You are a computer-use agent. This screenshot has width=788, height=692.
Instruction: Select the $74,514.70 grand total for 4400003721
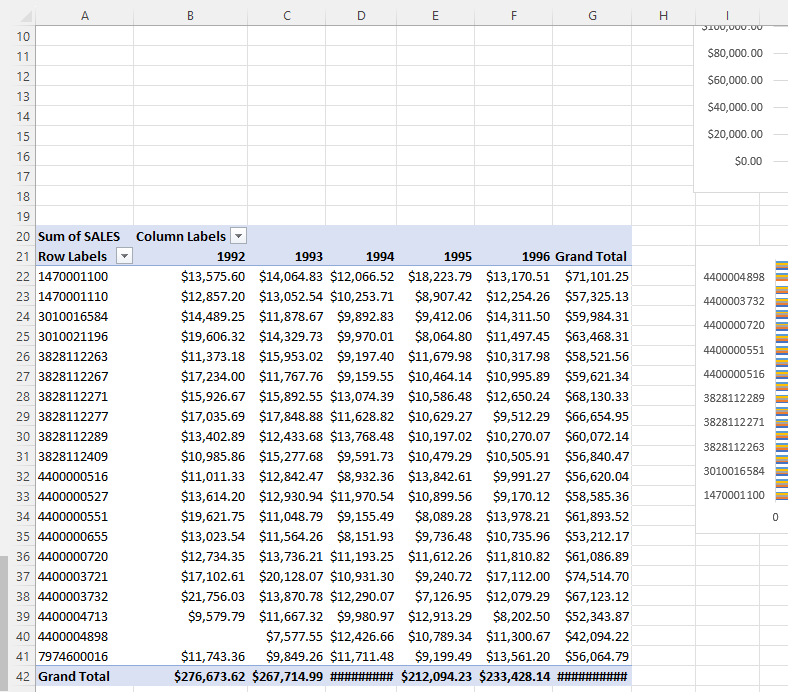tap(596, 577)
